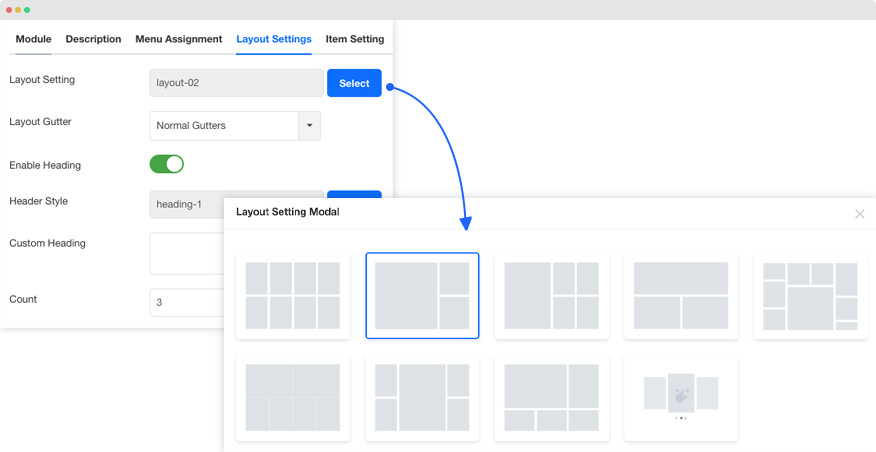Click the Layout Gutter label
The width and height of the screenshot is (876, 452).
40,122
